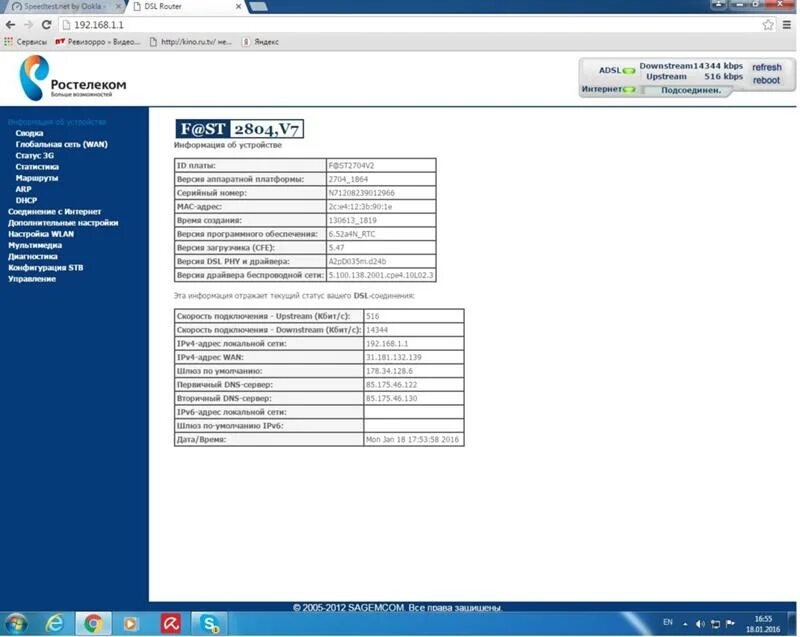Click the date value Mon Jan 18 17:53:58 2016
This screenshot has width=800, height=637.
point(413,439)
